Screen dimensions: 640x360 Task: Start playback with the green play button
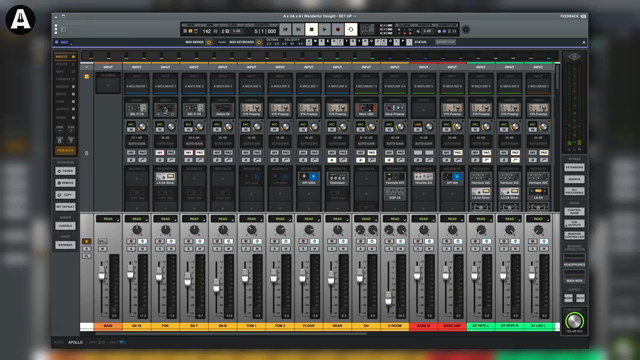click(324, 29)
